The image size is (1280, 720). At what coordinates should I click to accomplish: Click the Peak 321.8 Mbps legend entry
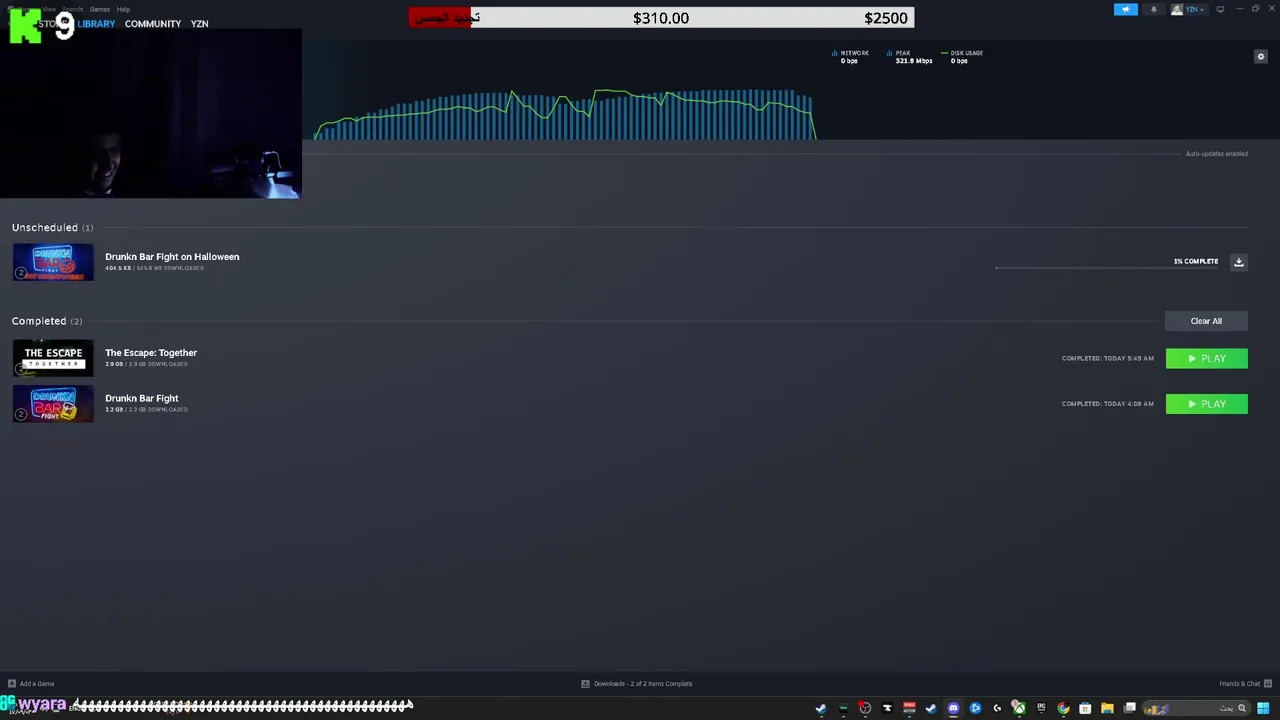point(909,56)
